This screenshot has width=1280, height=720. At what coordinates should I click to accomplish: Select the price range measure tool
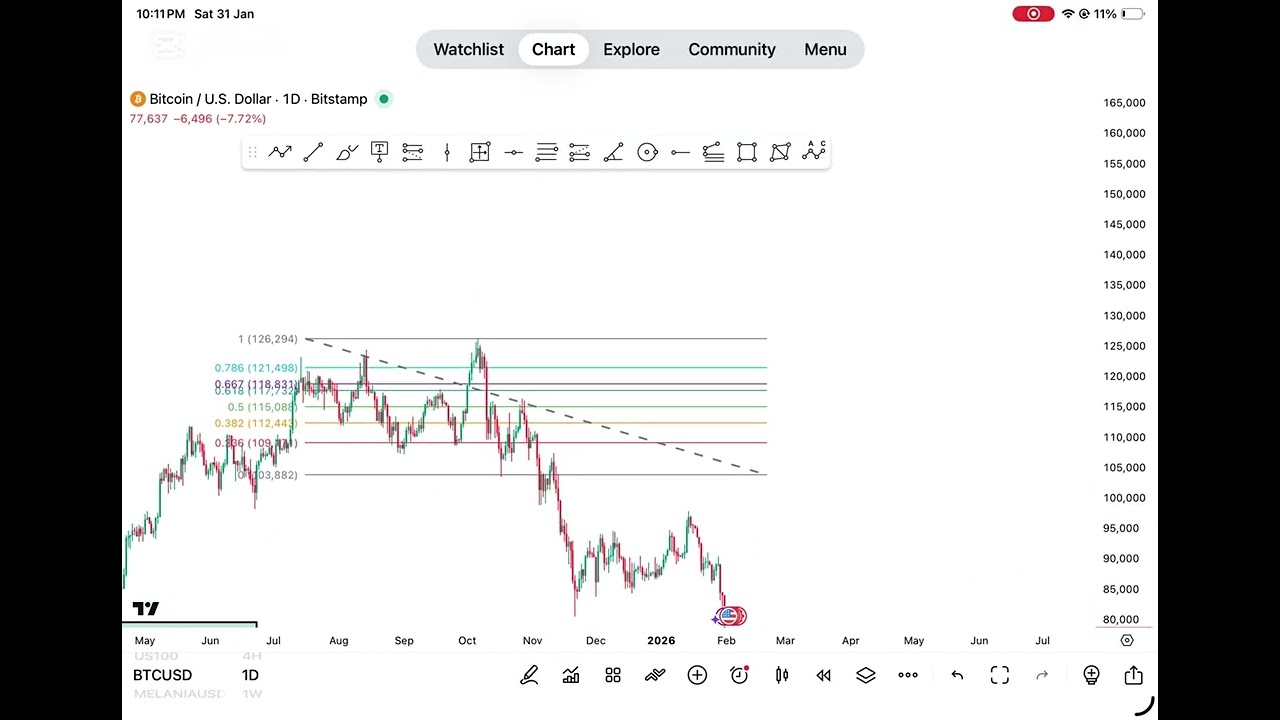pos(480,152)
